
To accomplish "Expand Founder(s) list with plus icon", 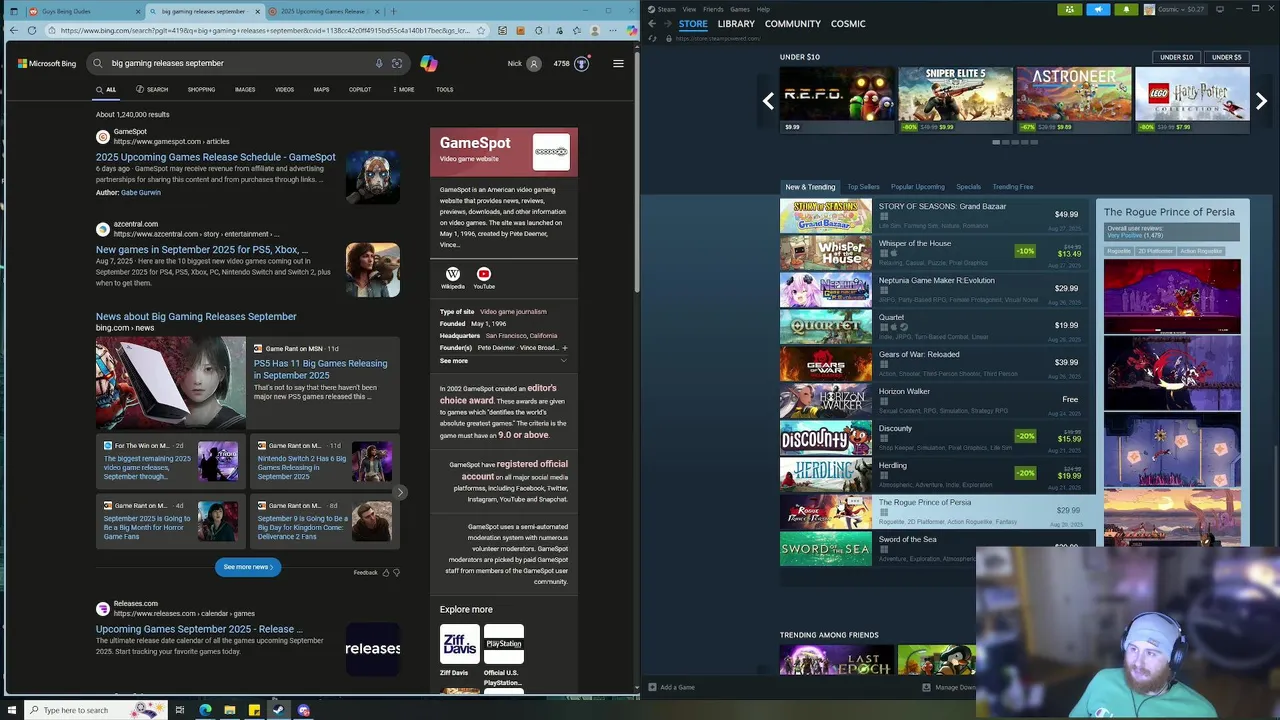I will (564, 348).
